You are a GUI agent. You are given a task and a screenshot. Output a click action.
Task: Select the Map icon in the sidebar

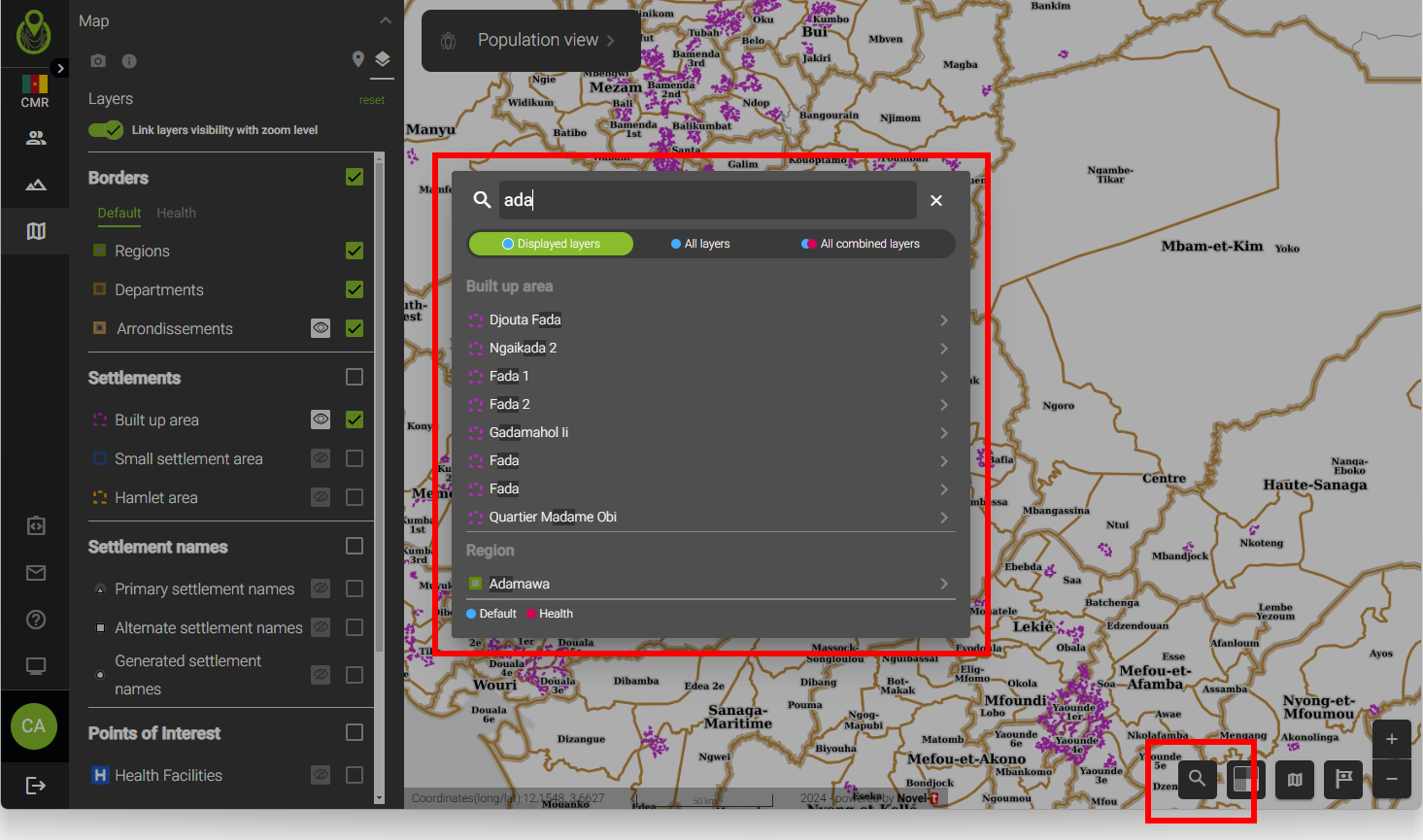point(36,231)
